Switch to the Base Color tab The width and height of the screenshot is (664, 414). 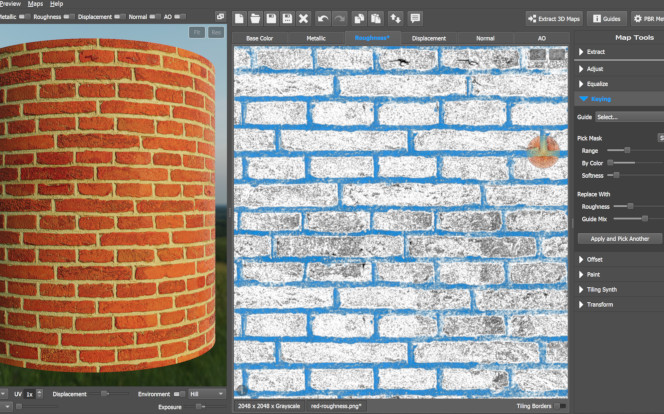(x=259, y=38)
